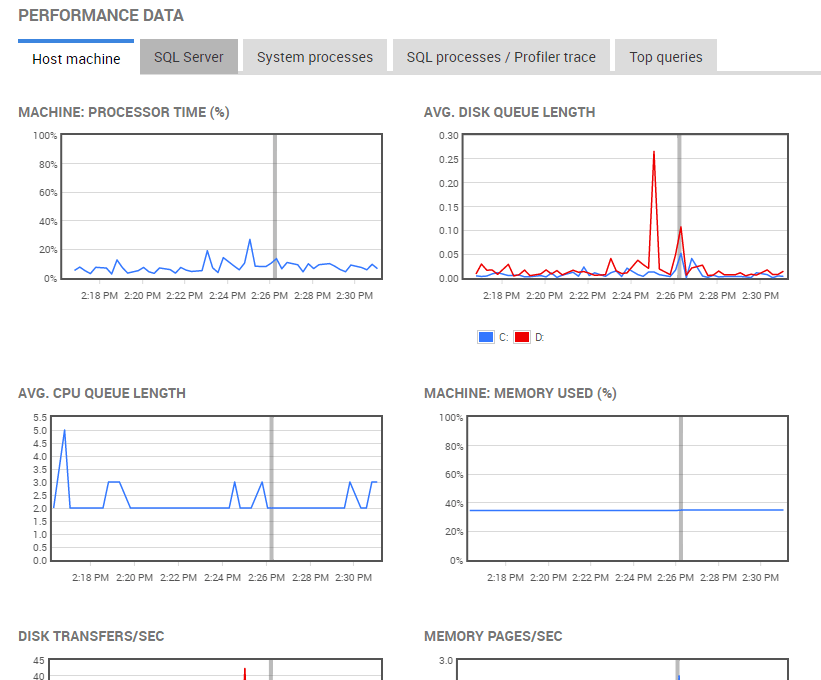
Task: Switch to the SQL Server tab
Action: [x=188, y=57]
